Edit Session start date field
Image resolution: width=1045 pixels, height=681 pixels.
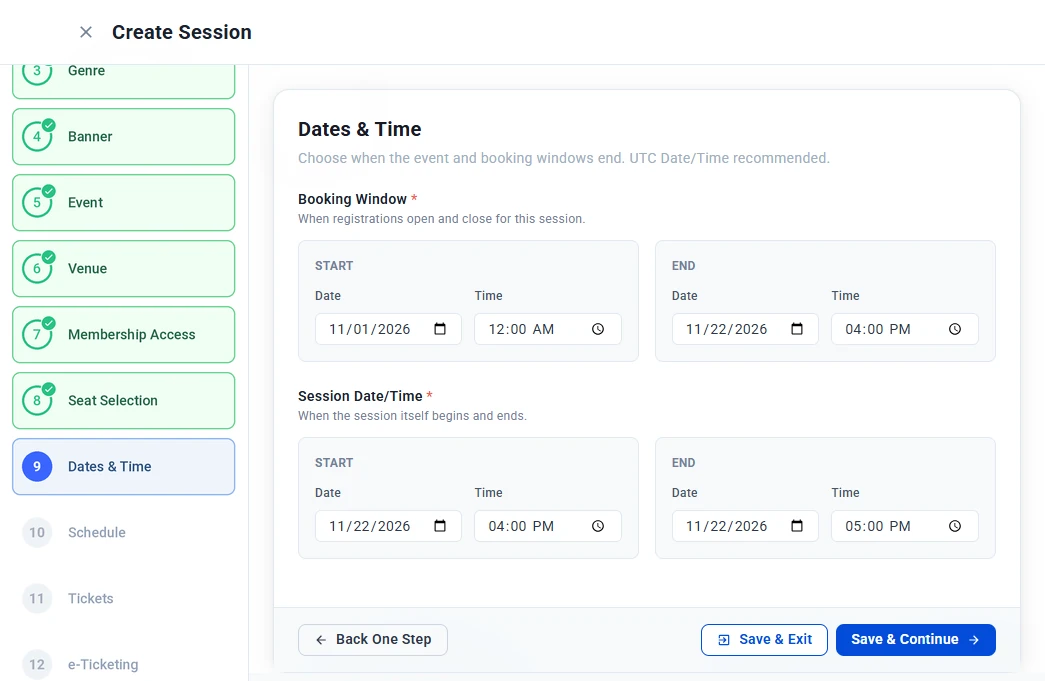(388, 526)
